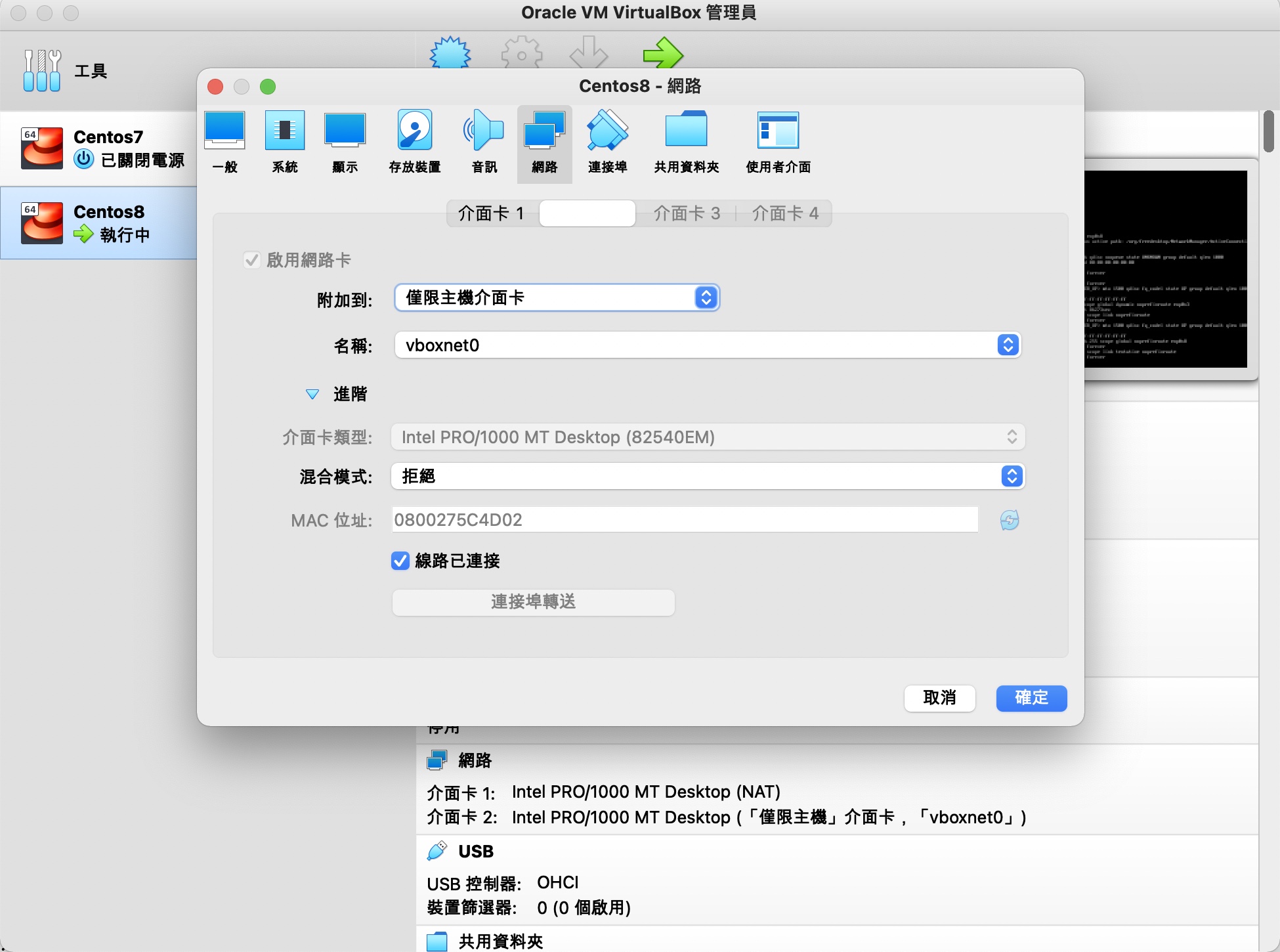Click the green zoom button of settings dialog

(x=268, y=87)
